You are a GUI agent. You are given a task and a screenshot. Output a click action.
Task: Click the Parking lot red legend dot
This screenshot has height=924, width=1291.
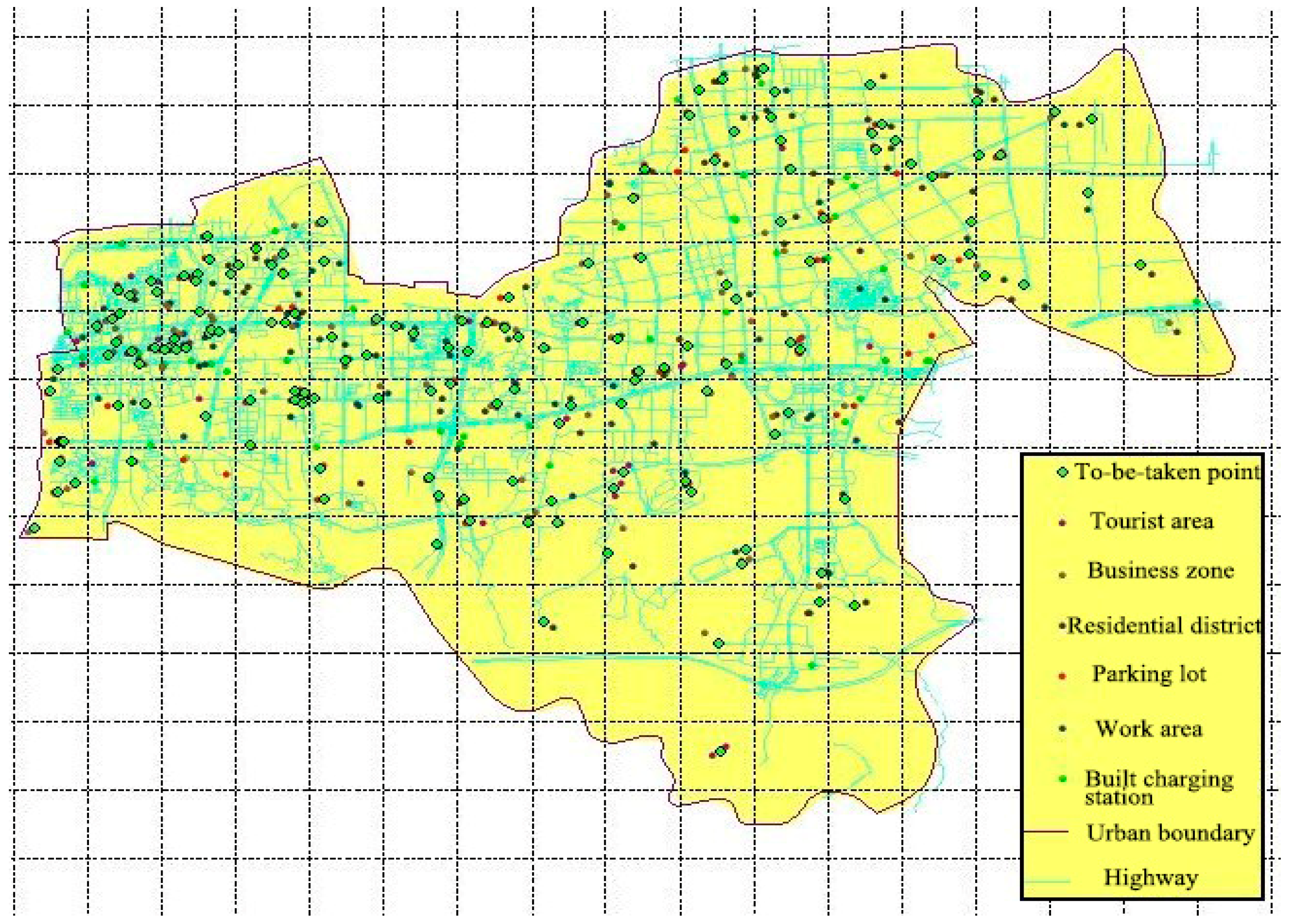point(1062,676)
